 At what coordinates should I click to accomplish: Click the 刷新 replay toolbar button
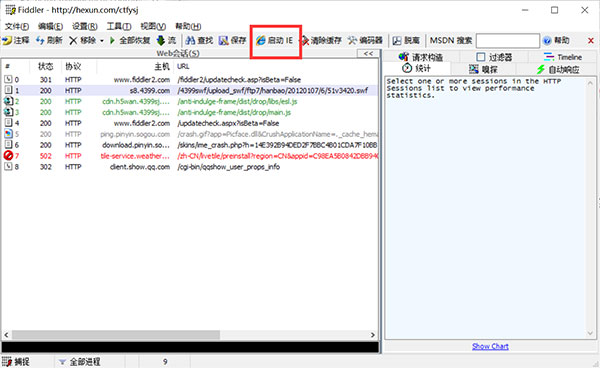[x=49, y=40]
